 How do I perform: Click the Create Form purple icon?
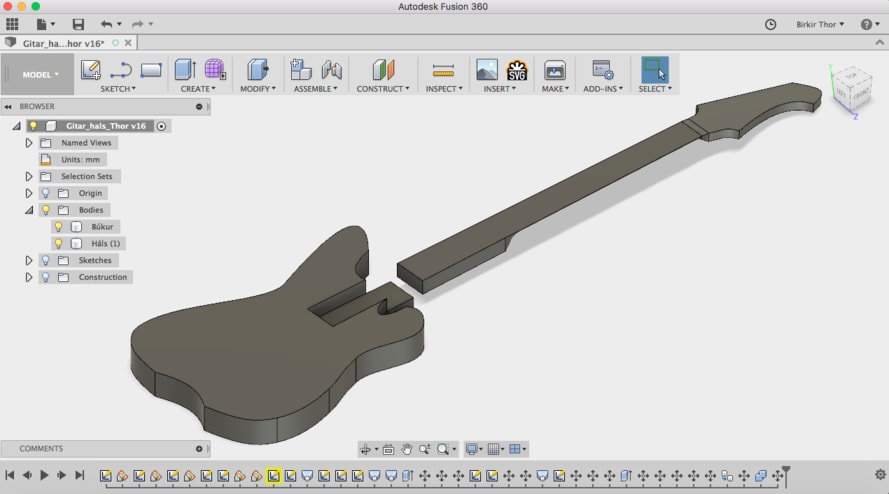215,69
